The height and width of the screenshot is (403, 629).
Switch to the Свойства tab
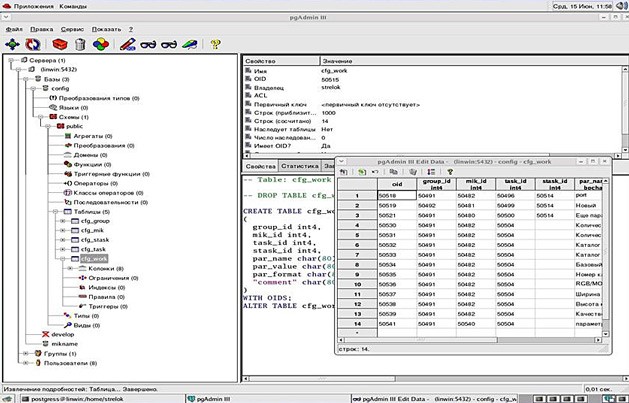point(260,166)
